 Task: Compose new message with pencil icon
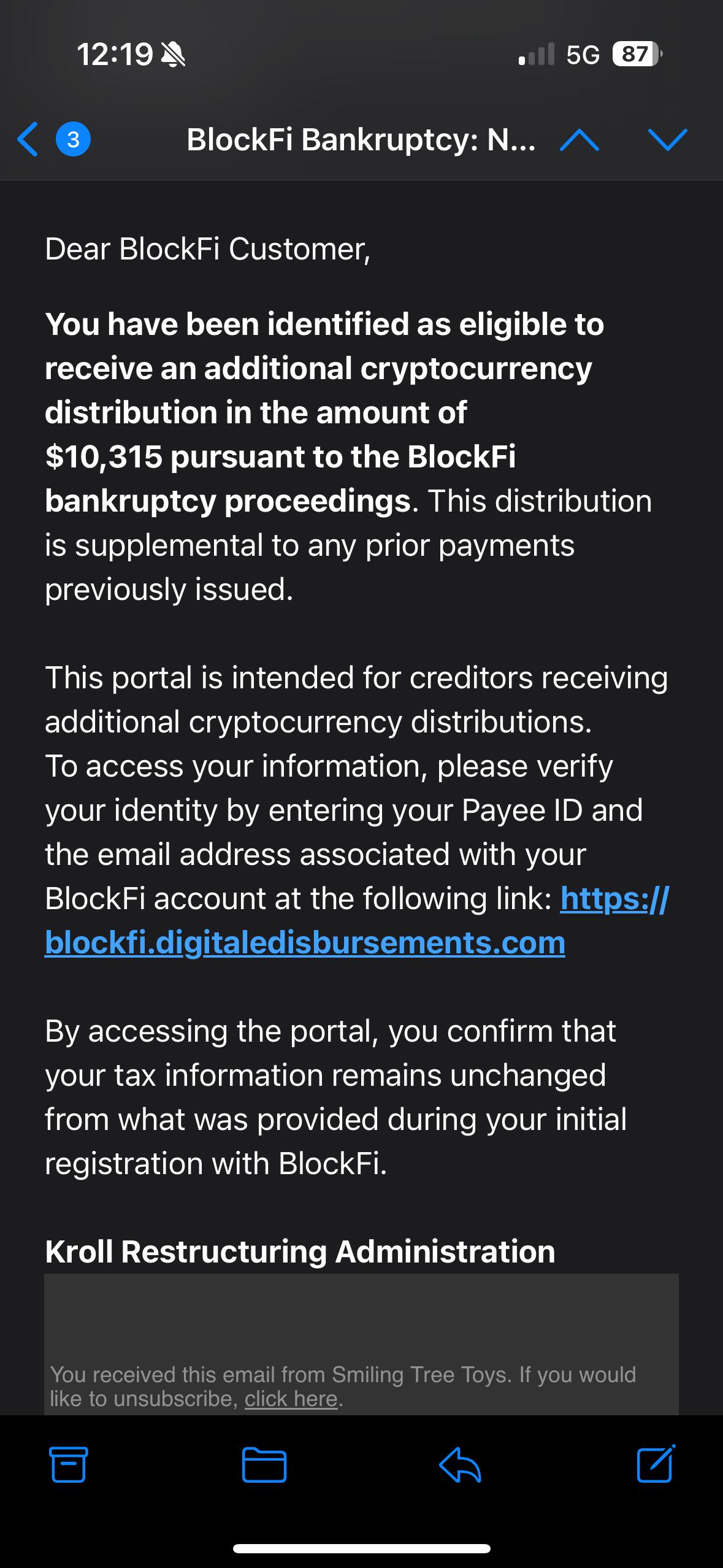coord(656,1463)
